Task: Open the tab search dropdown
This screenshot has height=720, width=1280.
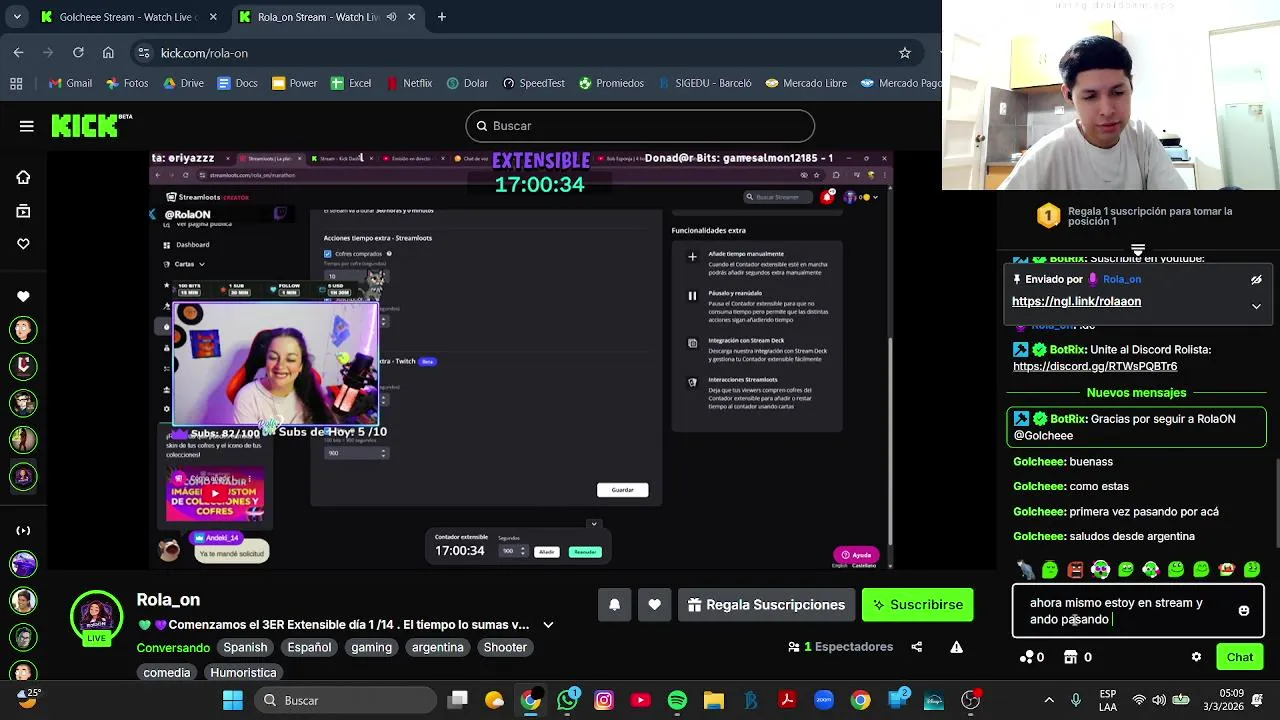Action: (17, 17)
